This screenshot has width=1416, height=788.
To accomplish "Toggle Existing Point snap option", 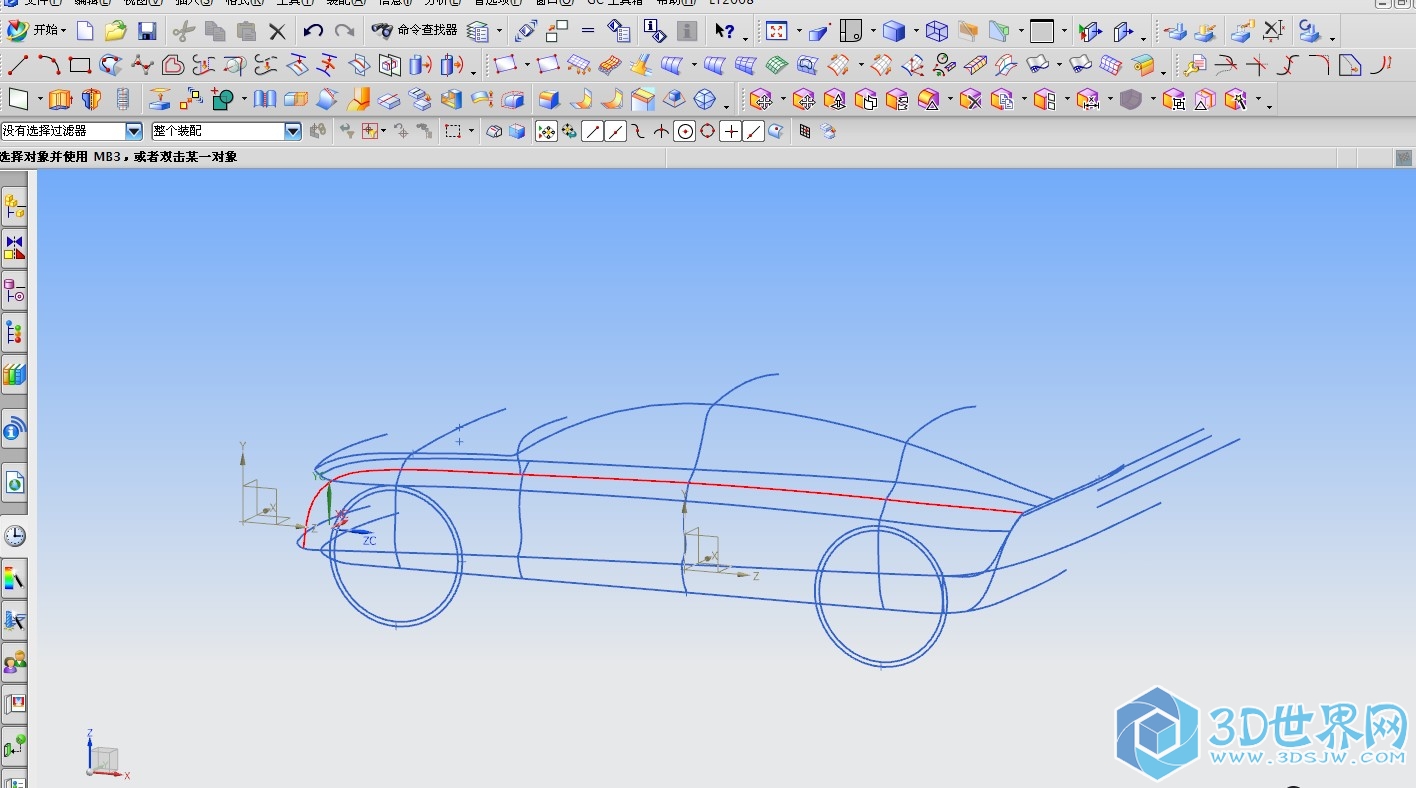I will 731,131.
